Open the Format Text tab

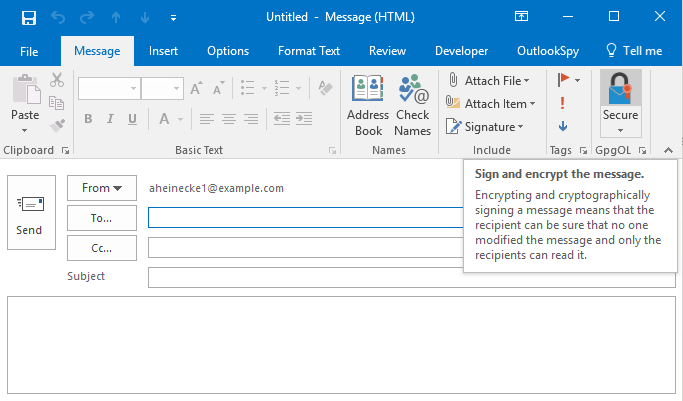[x=309, y=51]
